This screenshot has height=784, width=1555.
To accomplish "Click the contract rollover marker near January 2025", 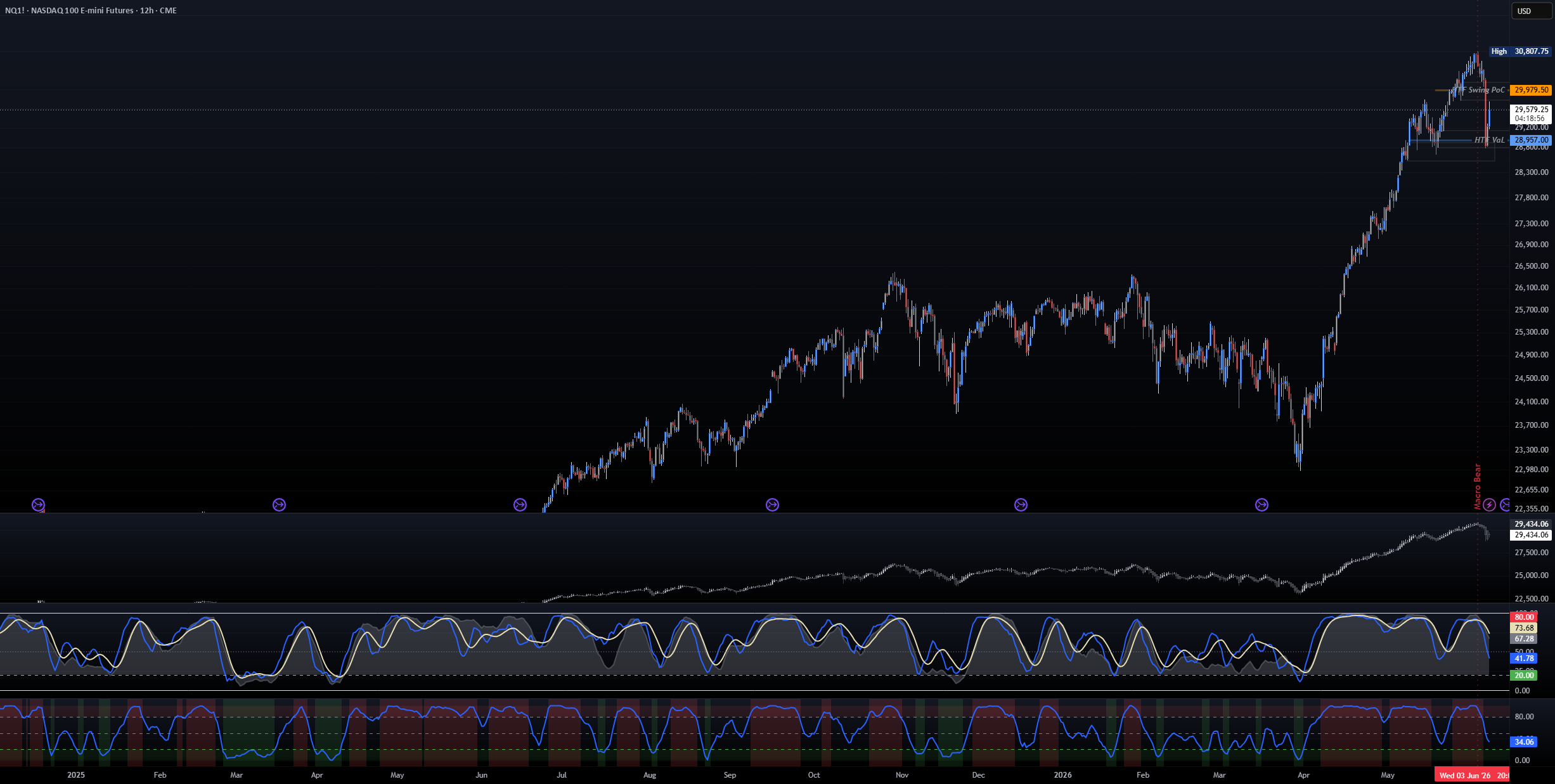I will pyautogui.click(x=38, y=504).
